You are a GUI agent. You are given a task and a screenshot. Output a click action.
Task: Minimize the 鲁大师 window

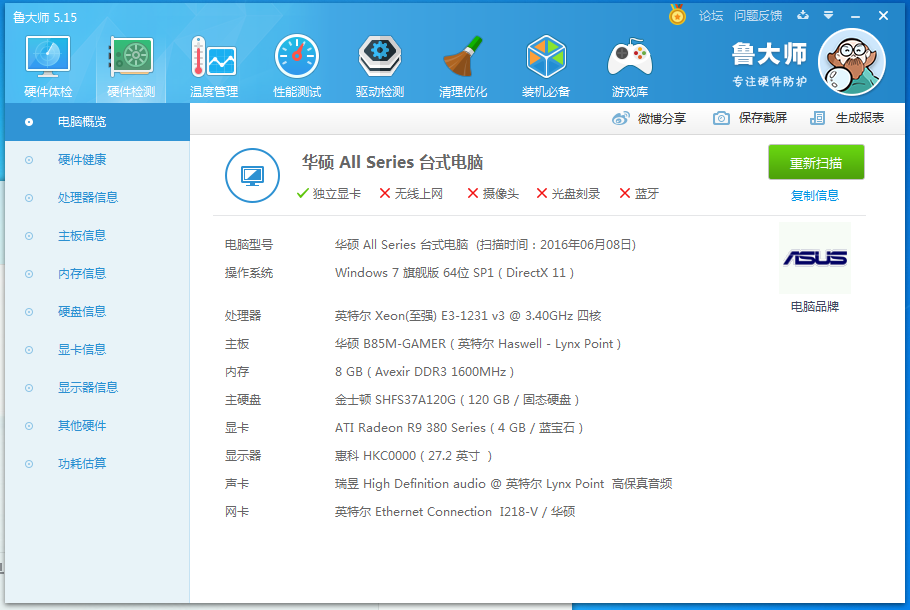coord(855,16)
